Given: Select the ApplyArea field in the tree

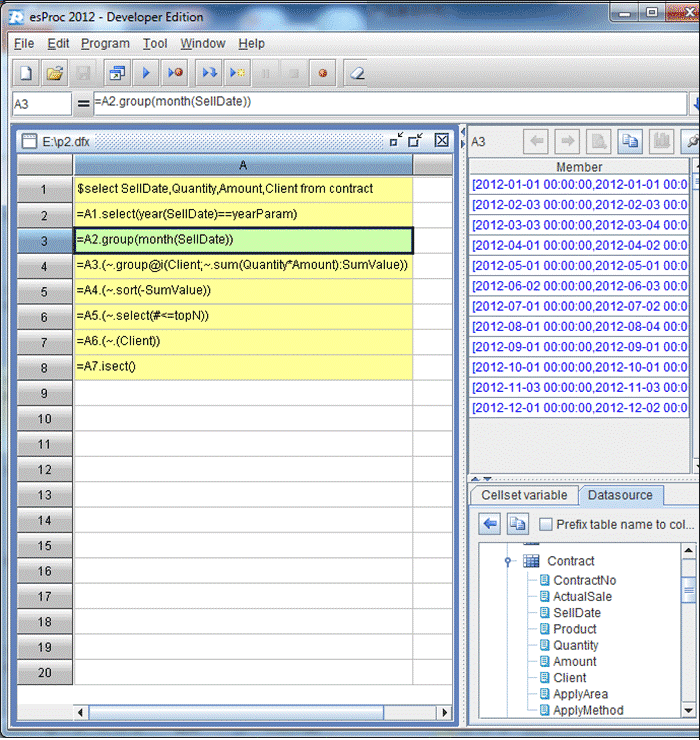Looking at the screenshot, I should pos(580,694).
